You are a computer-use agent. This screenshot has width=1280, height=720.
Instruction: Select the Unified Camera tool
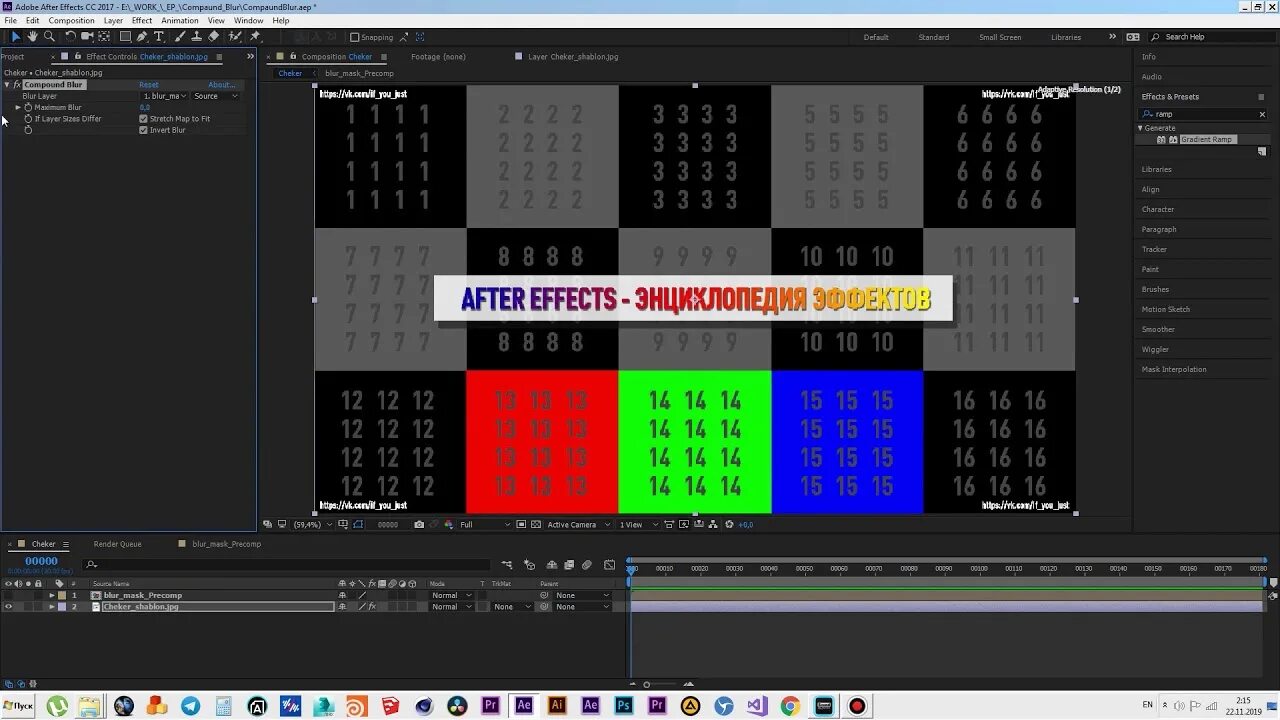click(87, 37)
